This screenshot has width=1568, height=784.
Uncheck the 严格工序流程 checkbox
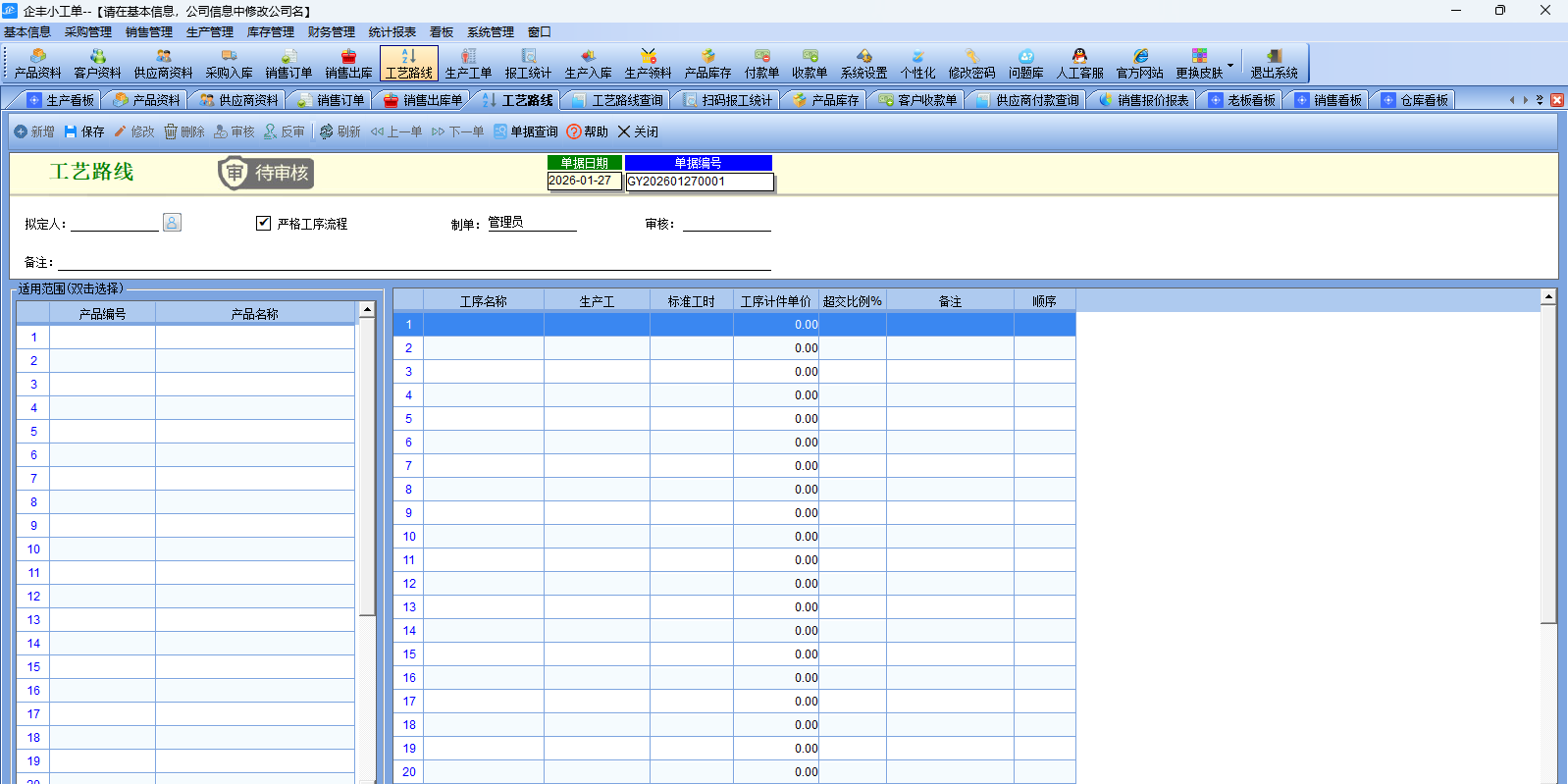(263, 223)
